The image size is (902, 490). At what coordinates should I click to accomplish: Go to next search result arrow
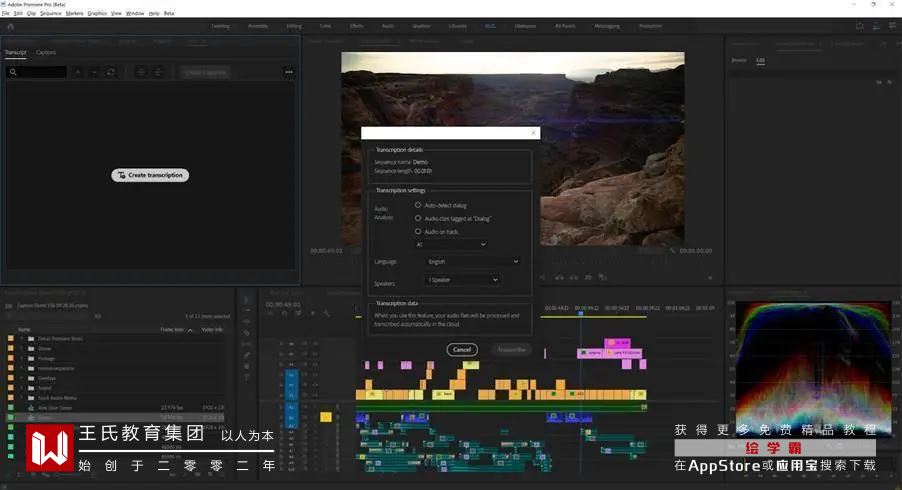pos(94,72)
